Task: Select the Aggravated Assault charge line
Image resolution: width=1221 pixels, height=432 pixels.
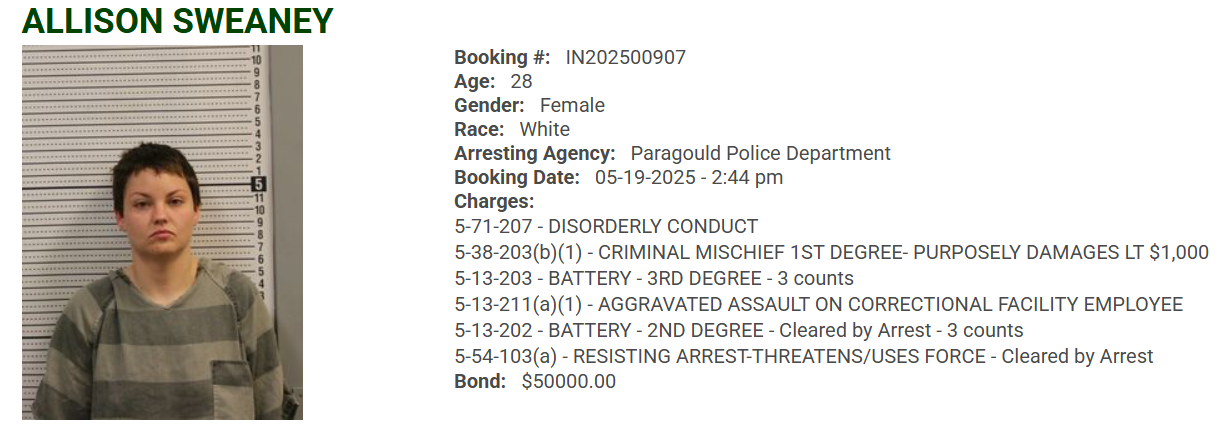Action: 818,304
